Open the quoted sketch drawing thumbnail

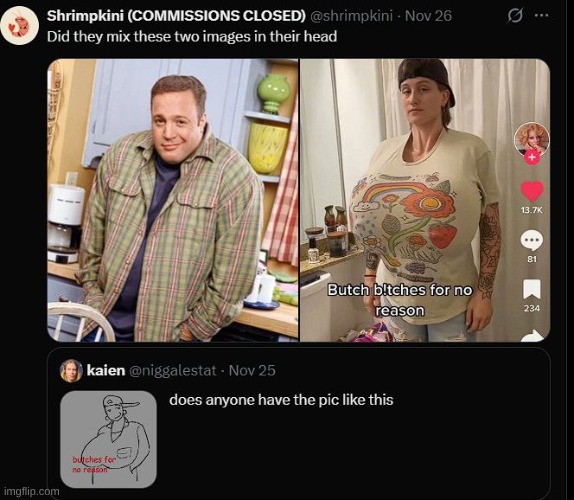pyautogui.click(x=108, y=439)
